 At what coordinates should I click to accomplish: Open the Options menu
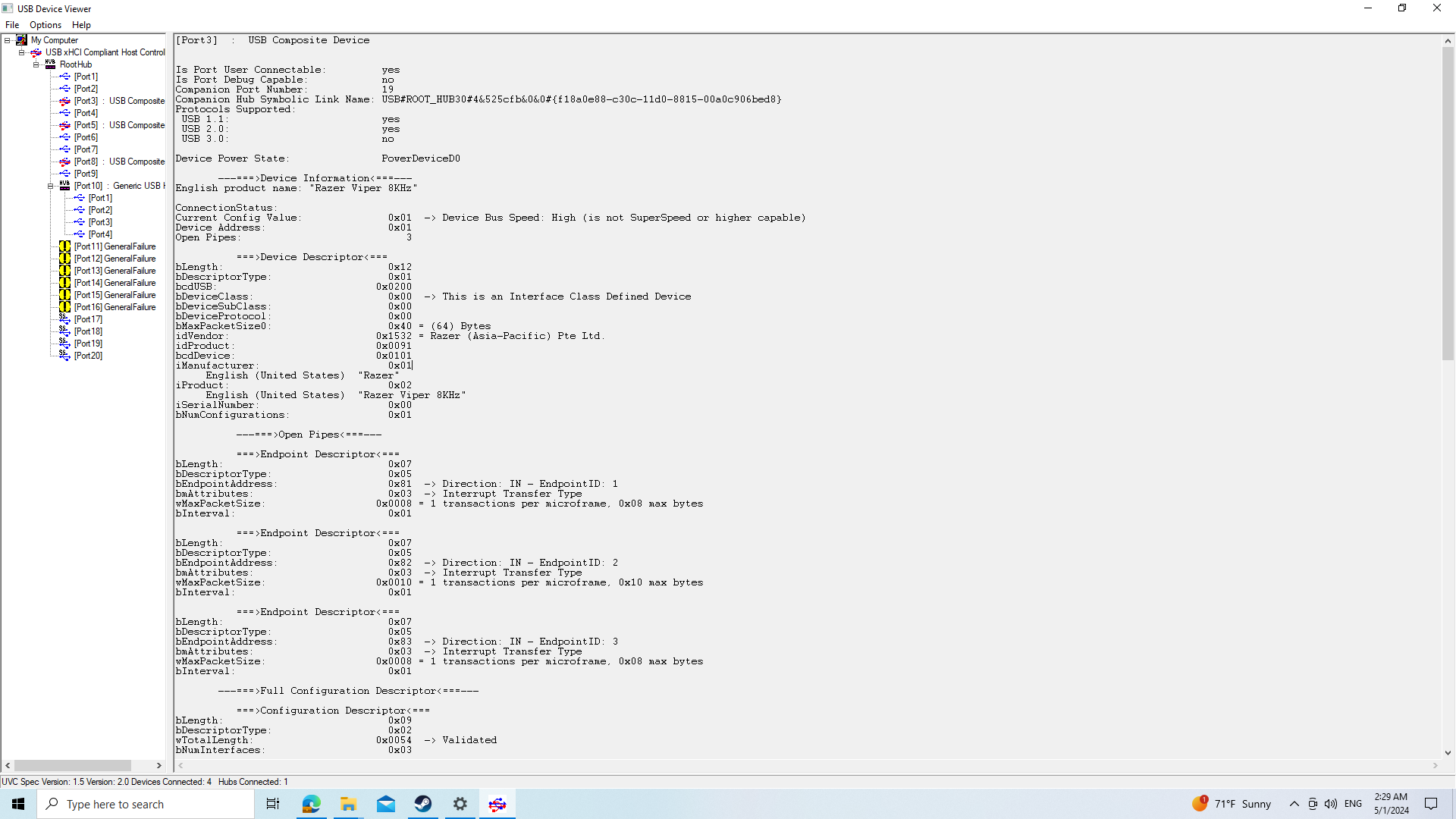click(45, 25)
